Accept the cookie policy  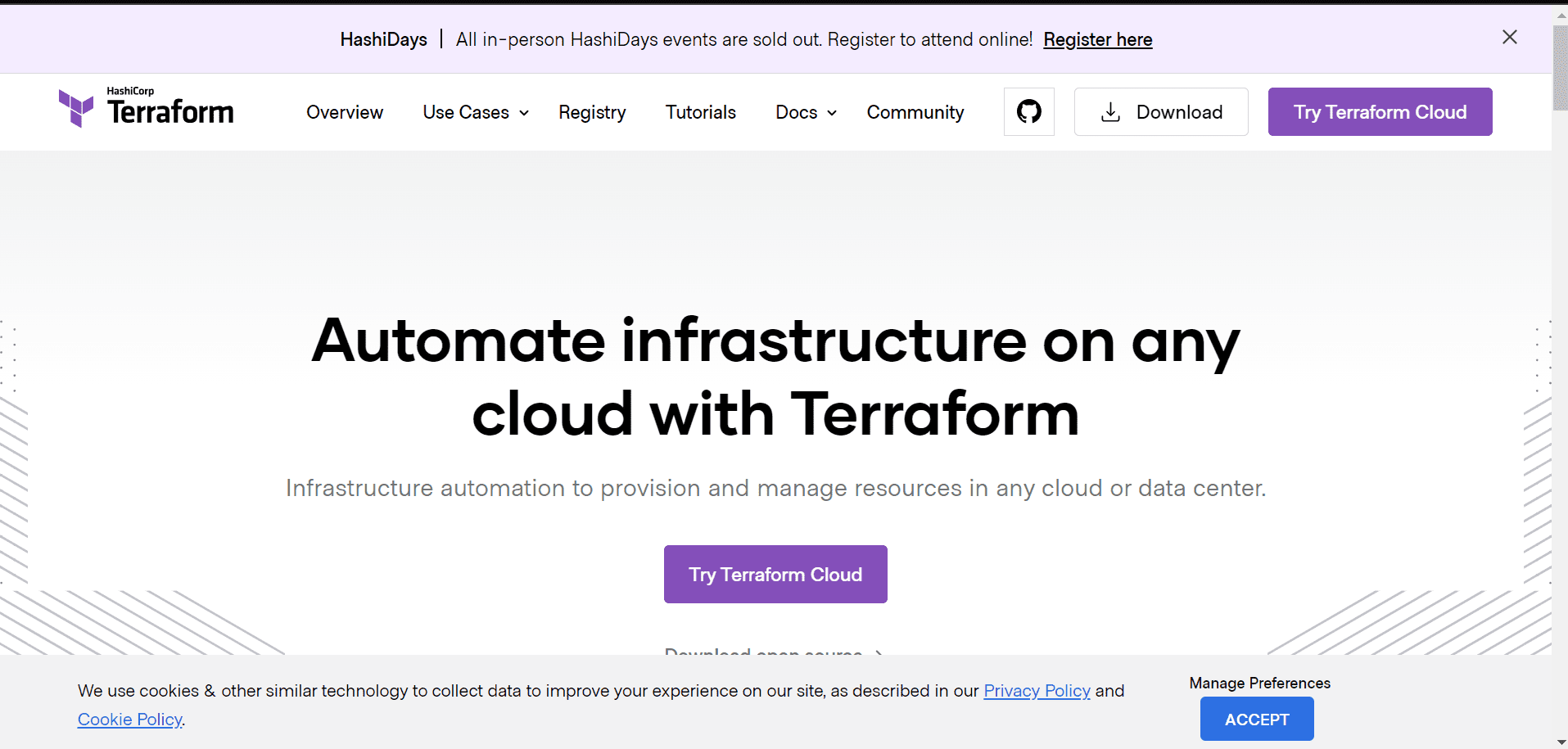[1255, 719]
